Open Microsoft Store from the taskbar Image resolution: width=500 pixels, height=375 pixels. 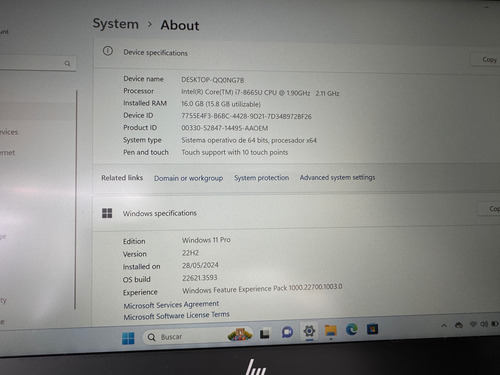pos(372,329)
